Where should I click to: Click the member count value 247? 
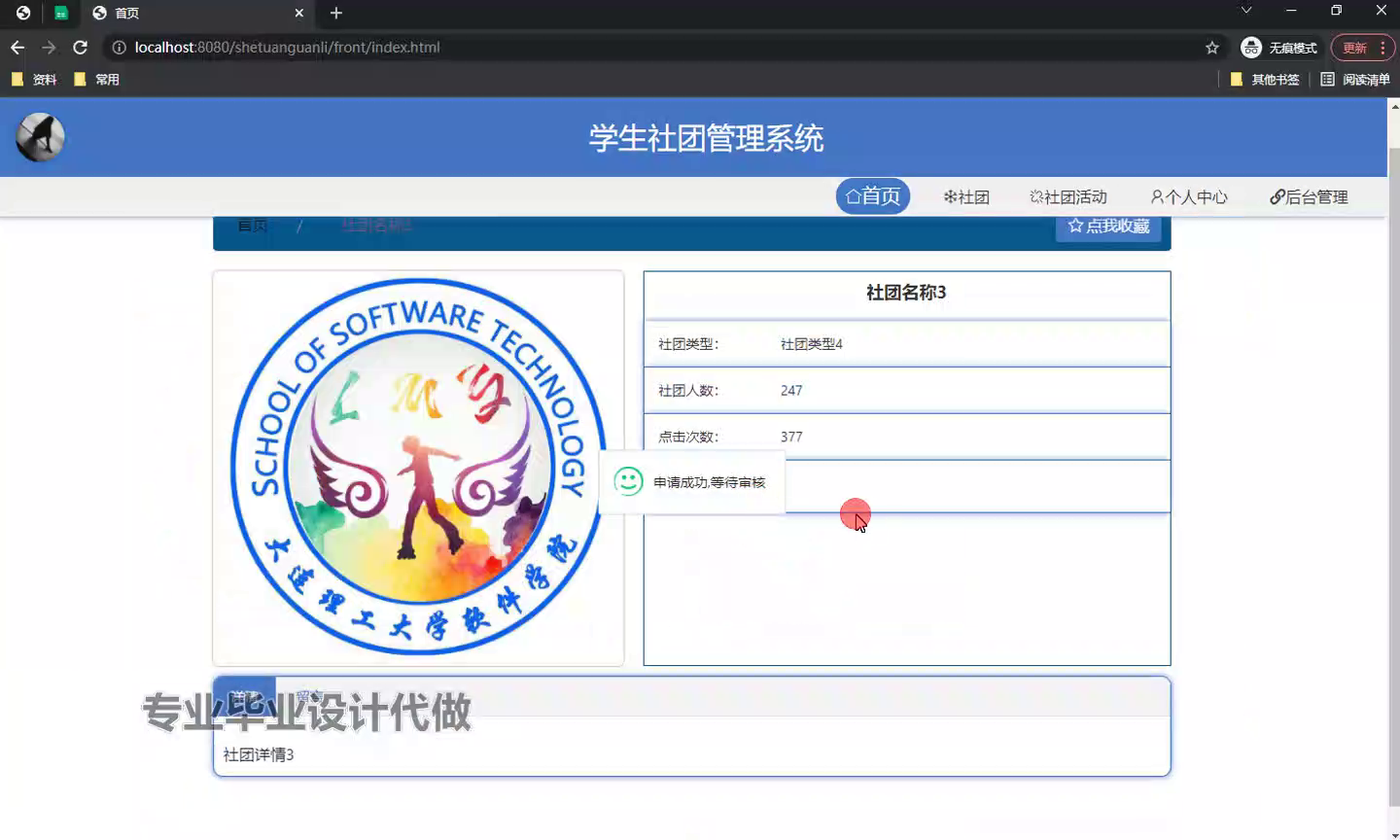pyautogui.click(x=791, y=391)
